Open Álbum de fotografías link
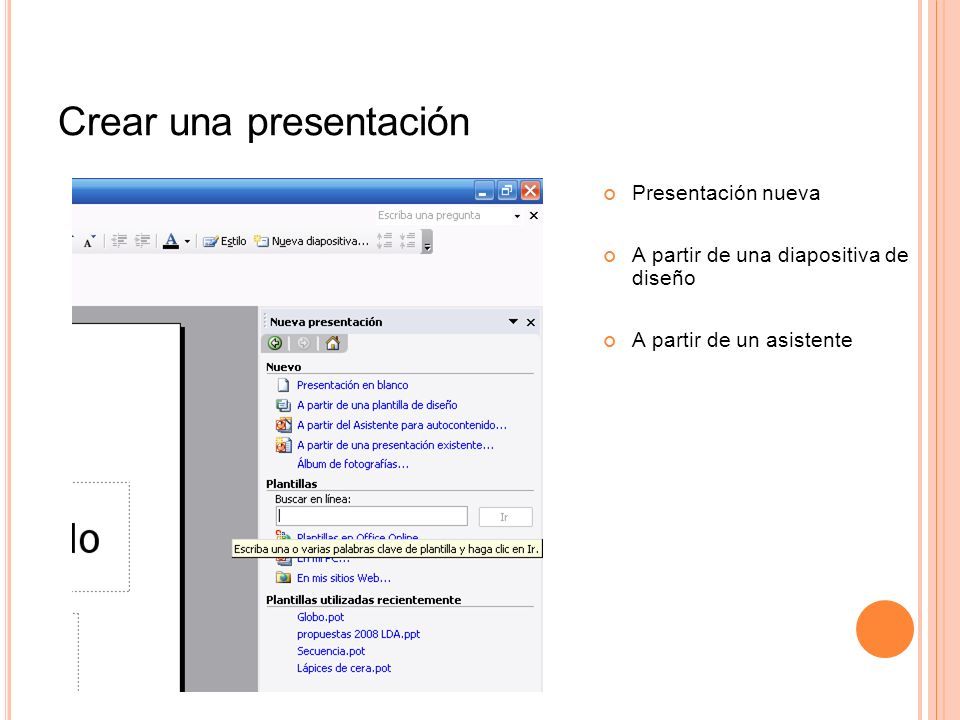The image size is (960, 720). [353, 464]
